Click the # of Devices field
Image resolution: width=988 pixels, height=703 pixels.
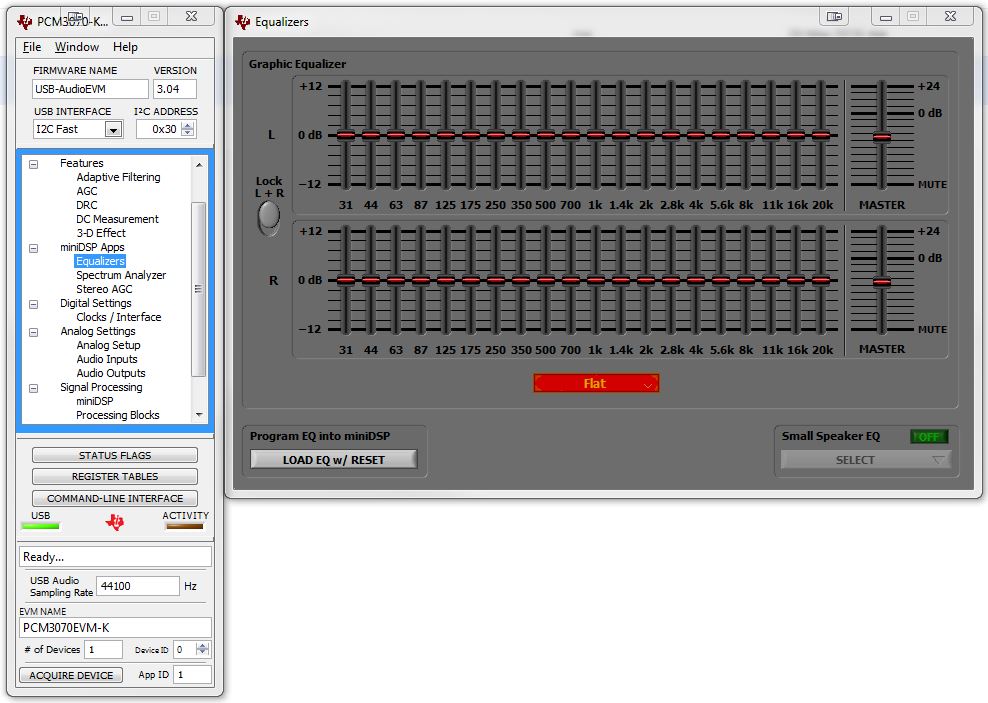(104, 649)
